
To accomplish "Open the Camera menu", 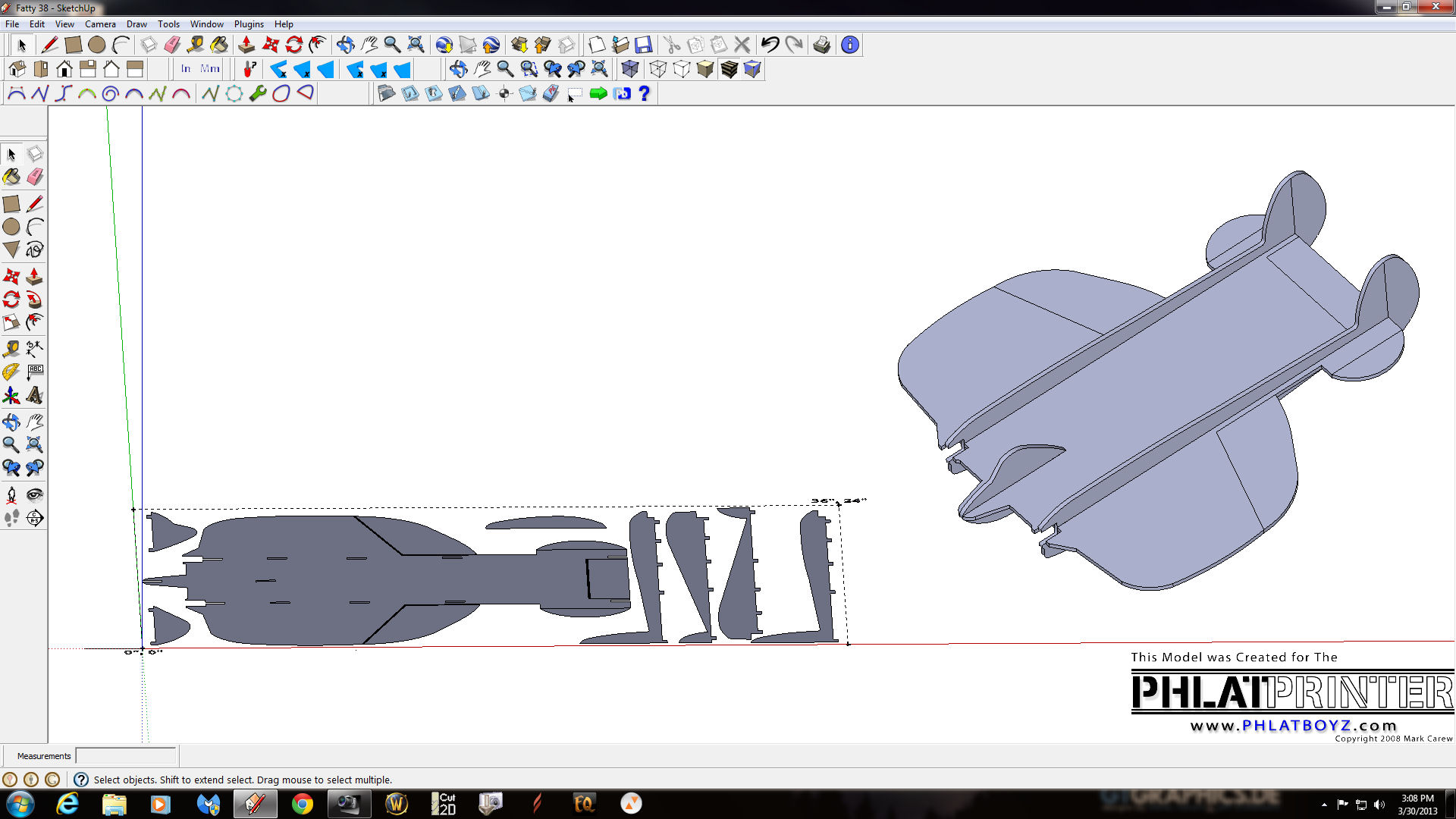I will coord(100,24).
